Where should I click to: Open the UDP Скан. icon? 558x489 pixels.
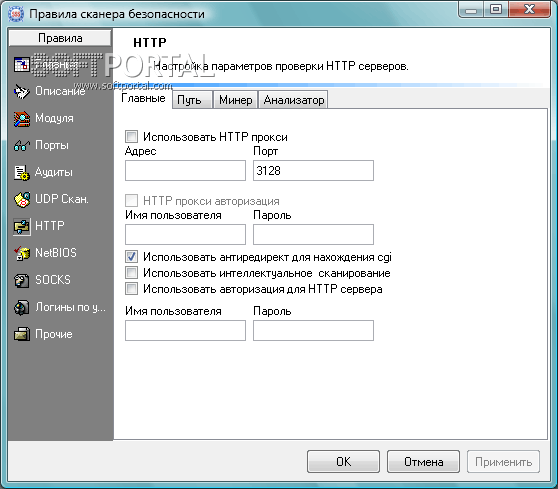[x=22, y=199]
